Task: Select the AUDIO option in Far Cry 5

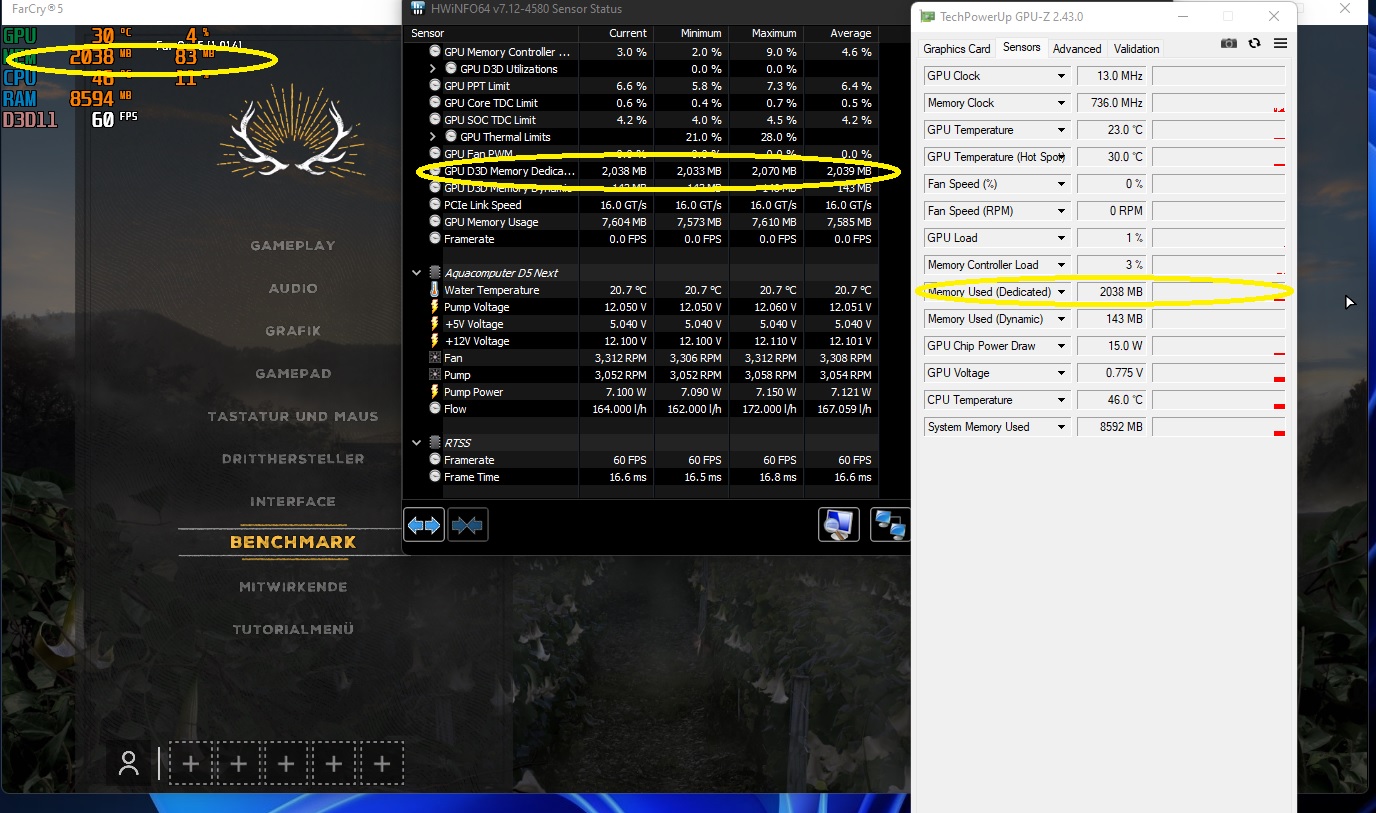Action: pos(293,287)
